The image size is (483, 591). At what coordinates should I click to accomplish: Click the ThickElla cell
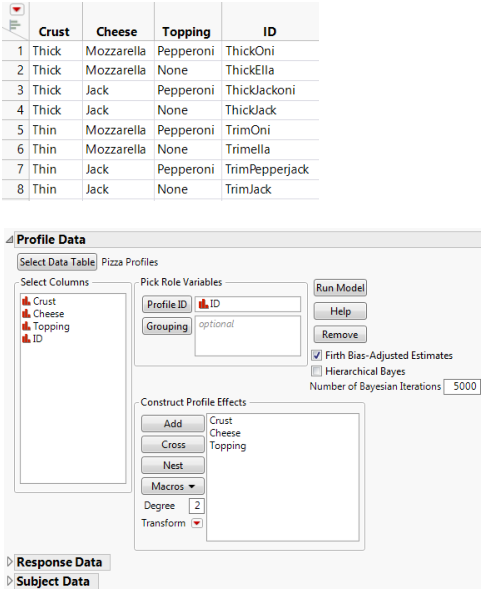click(250, 70)
